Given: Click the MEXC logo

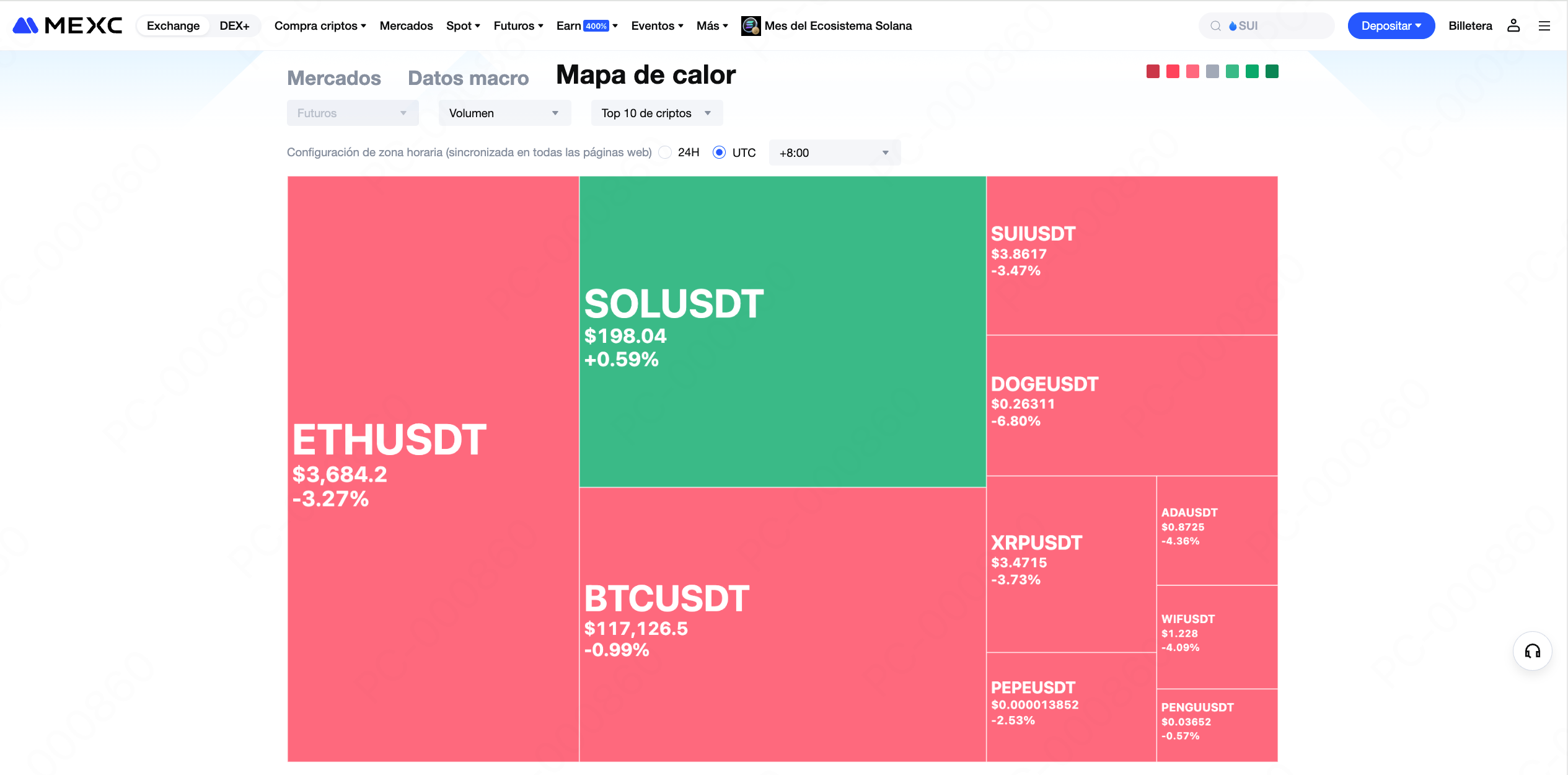Looking at the screenshot, I should 68,25.
